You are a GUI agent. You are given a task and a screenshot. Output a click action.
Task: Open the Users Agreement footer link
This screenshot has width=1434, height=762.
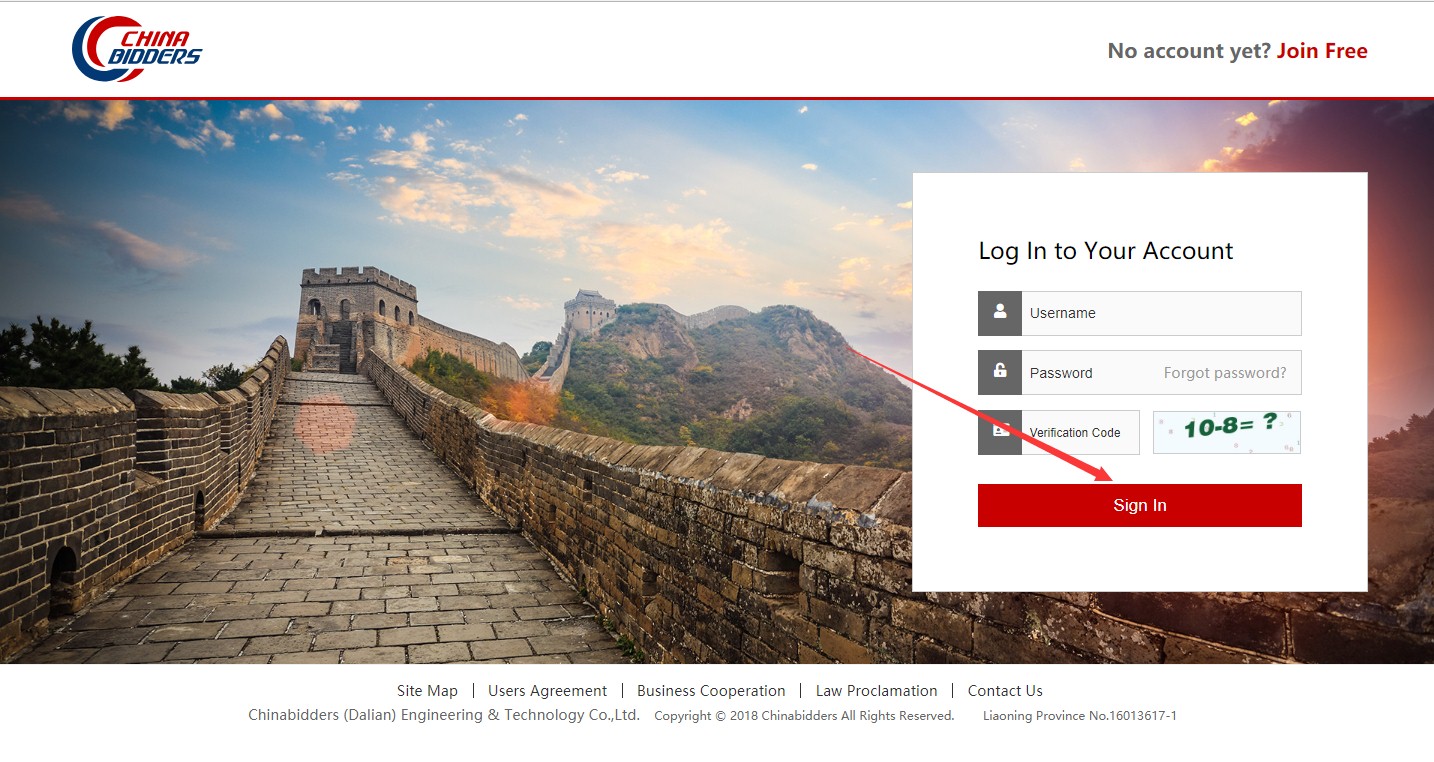click(547, 690)
